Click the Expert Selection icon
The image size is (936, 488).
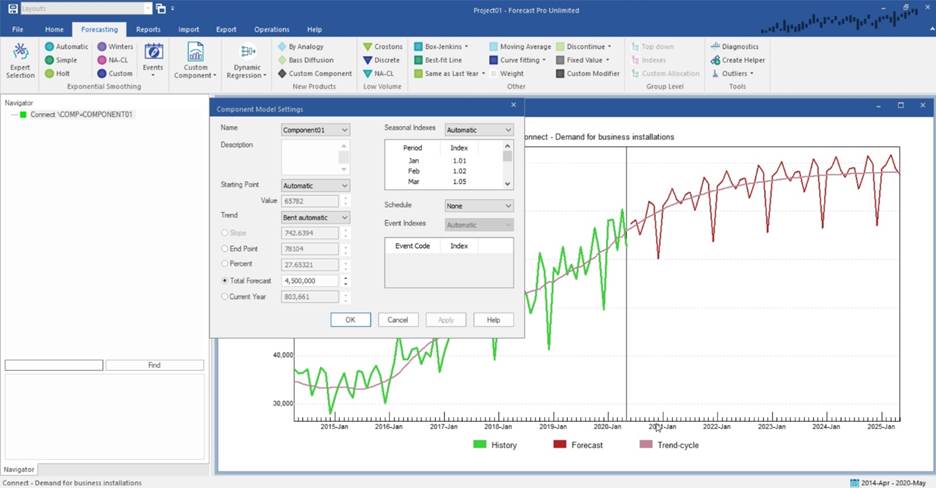[x=19, y=57]
